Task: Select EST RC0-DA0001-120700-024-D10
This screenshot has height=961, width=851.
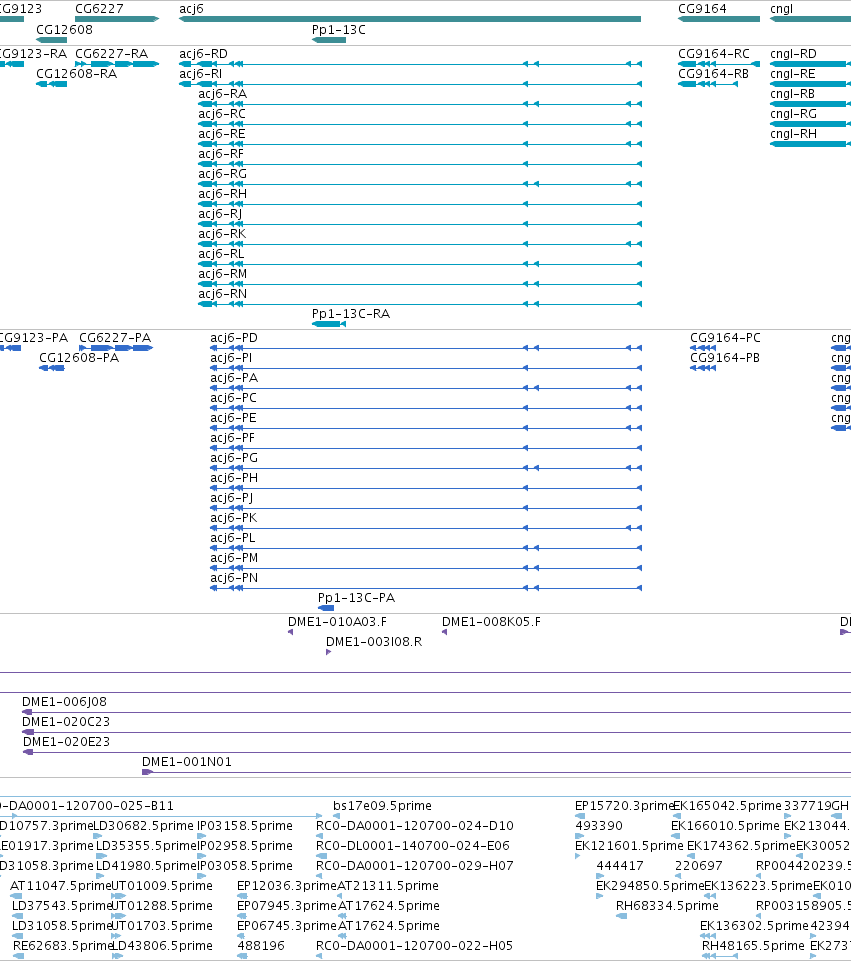Action: coord(415,826)
